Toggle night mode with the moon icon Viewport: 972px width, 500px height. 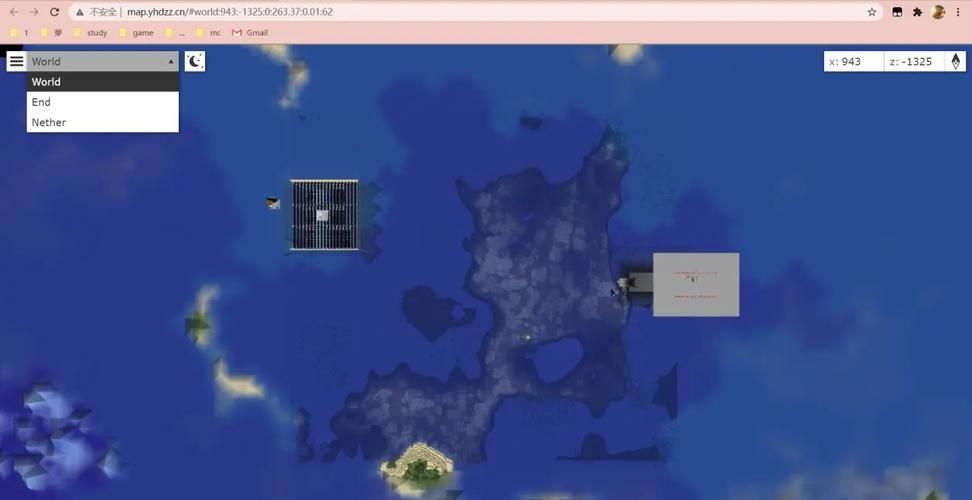(195, 61)
